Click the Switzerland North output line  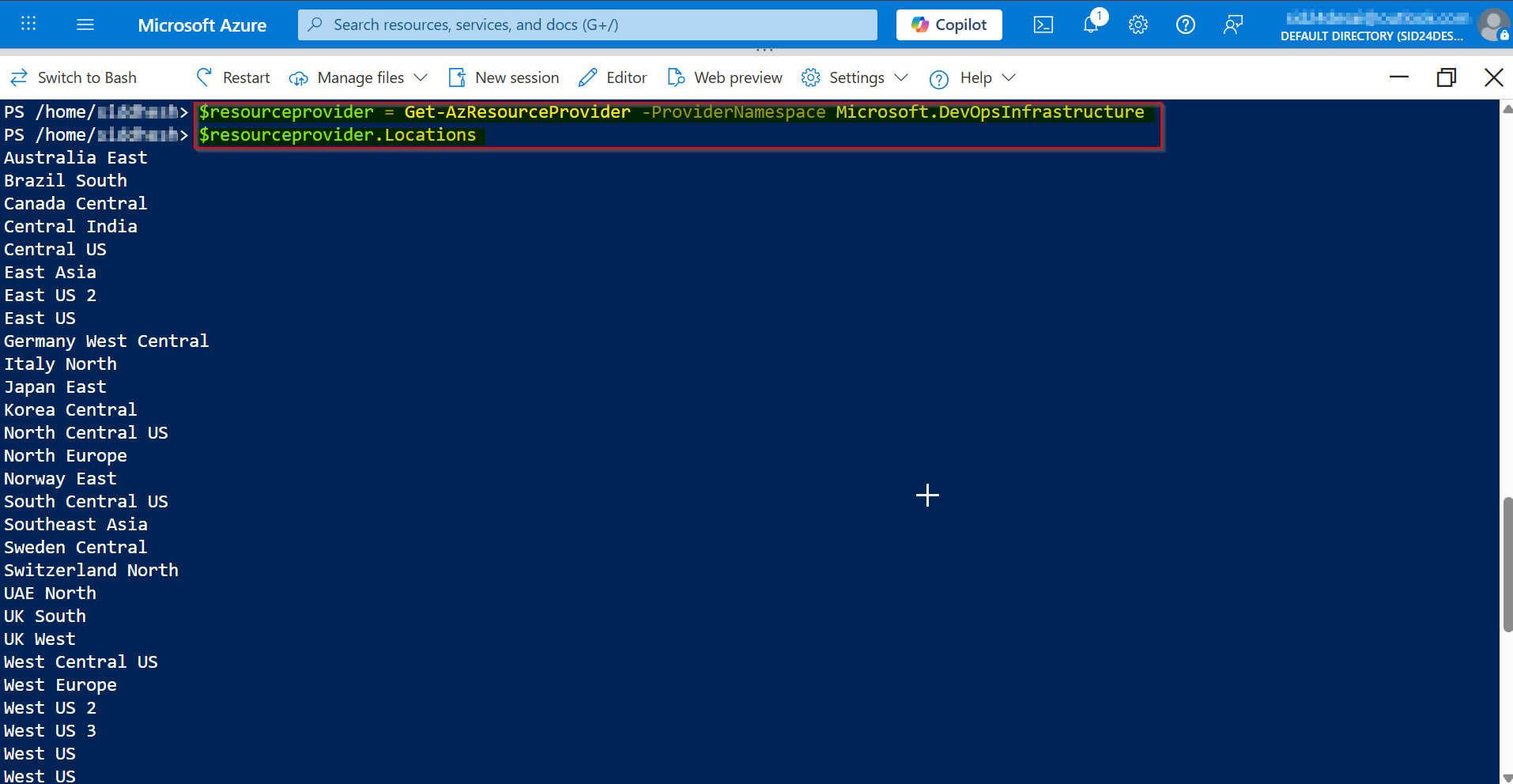coord(92,571)
